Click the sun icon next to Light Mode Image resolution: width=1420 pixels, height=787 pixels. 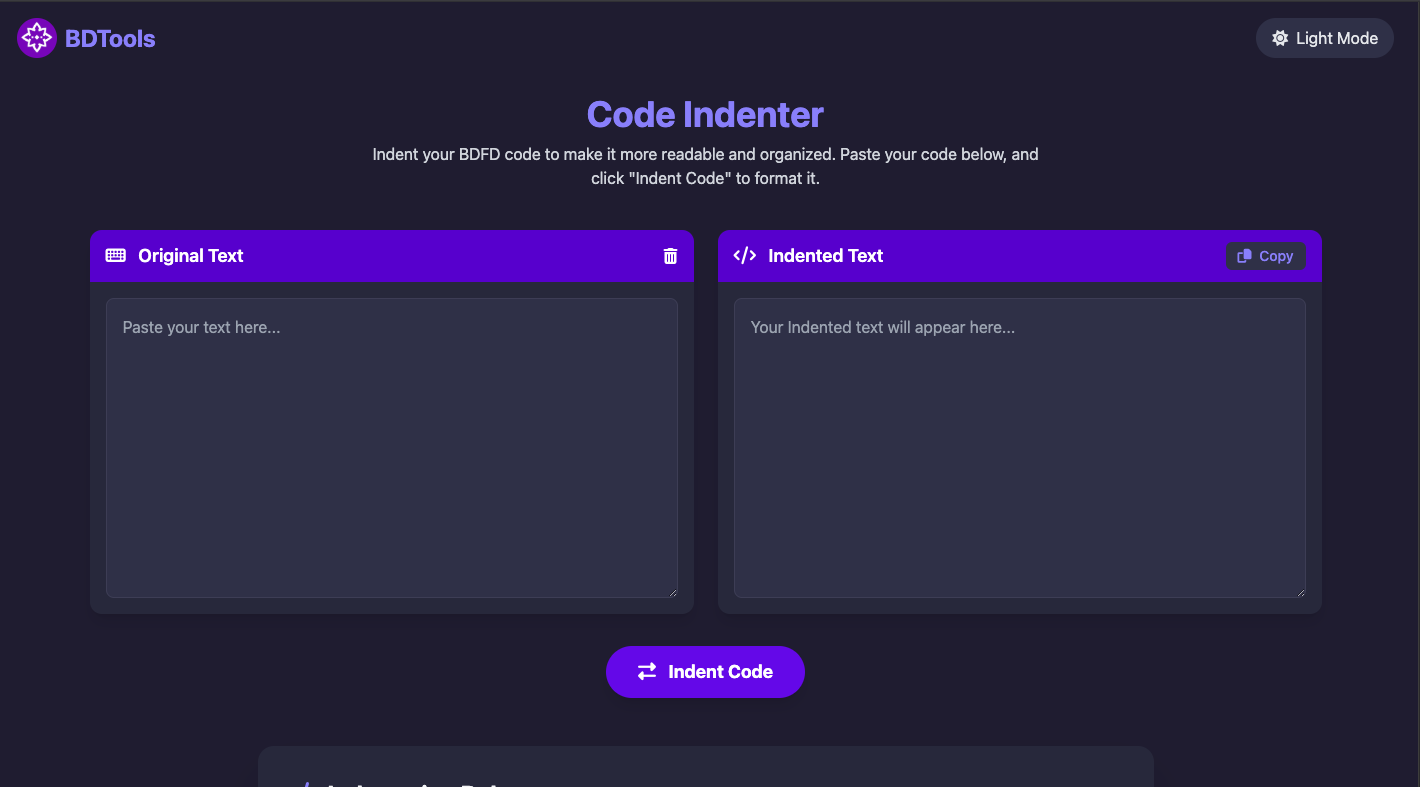(x=1280, y=37)
